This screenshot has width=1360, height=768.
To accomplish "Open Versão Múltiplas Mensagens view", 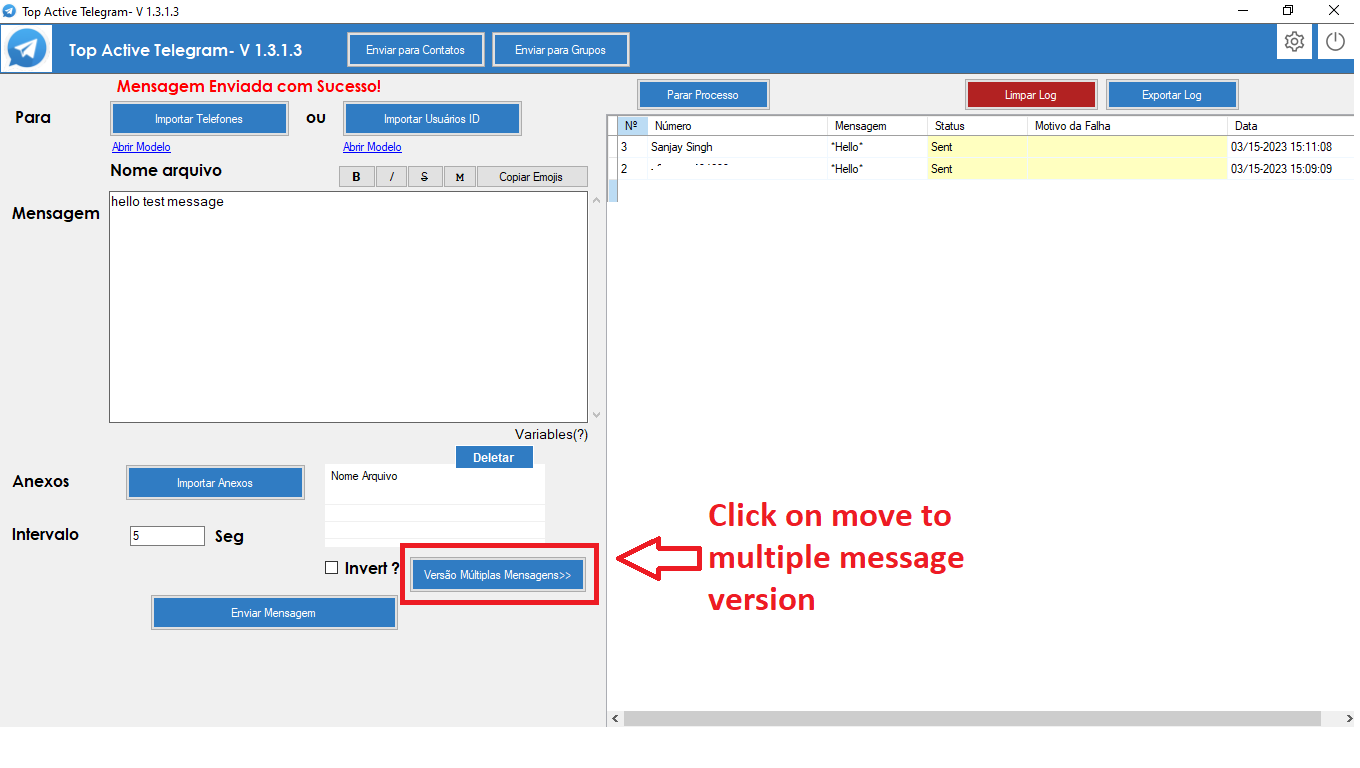I will 497,575.
